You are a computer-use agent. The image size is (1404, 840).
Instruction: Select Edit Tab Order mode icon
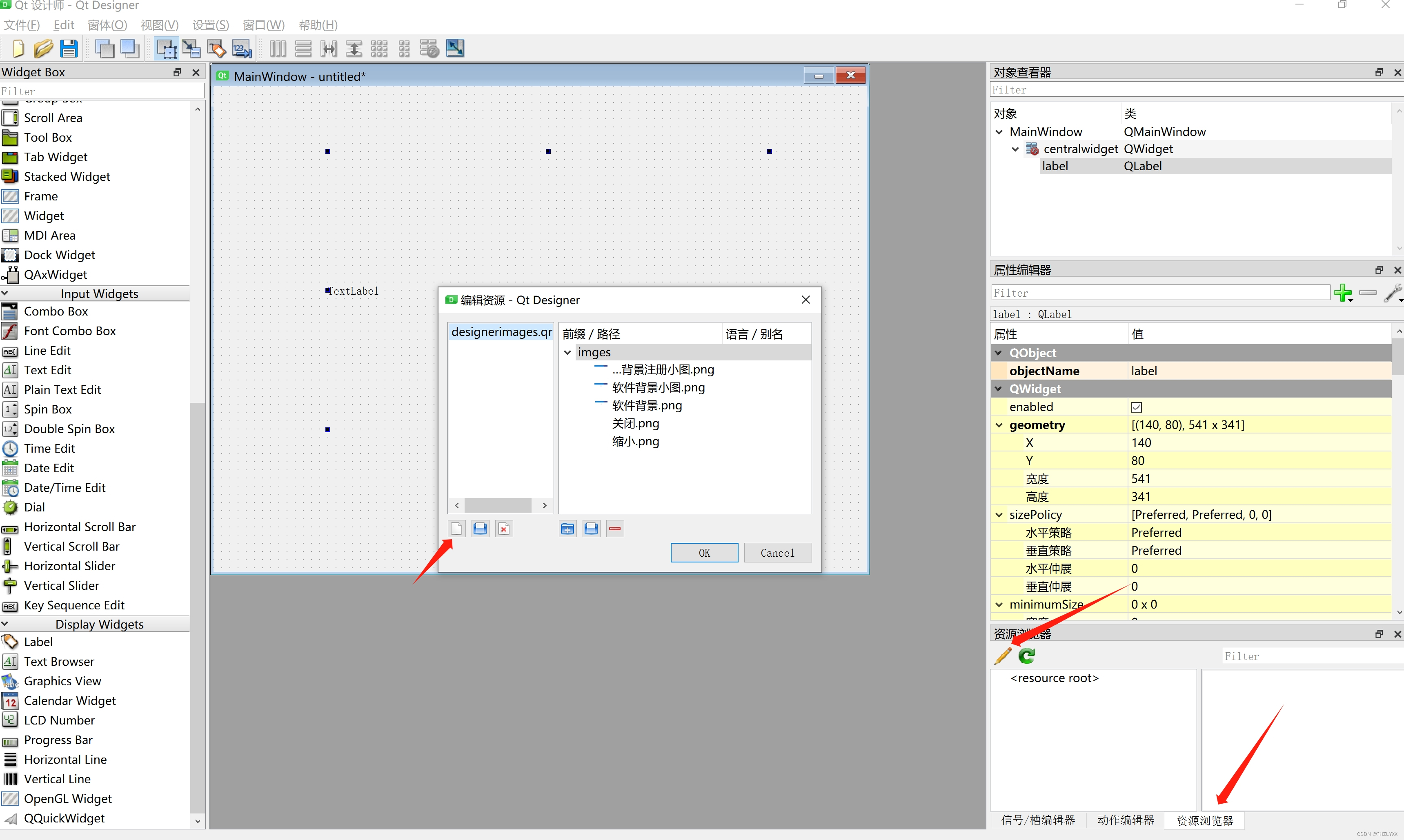(x=242, y=49)
